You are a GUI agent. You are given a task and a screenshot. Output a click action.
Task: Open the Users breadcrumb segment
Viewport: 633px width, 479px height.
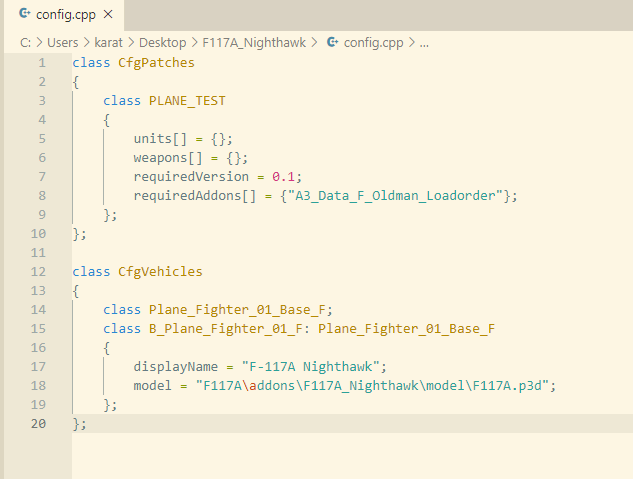click(63, 43)
